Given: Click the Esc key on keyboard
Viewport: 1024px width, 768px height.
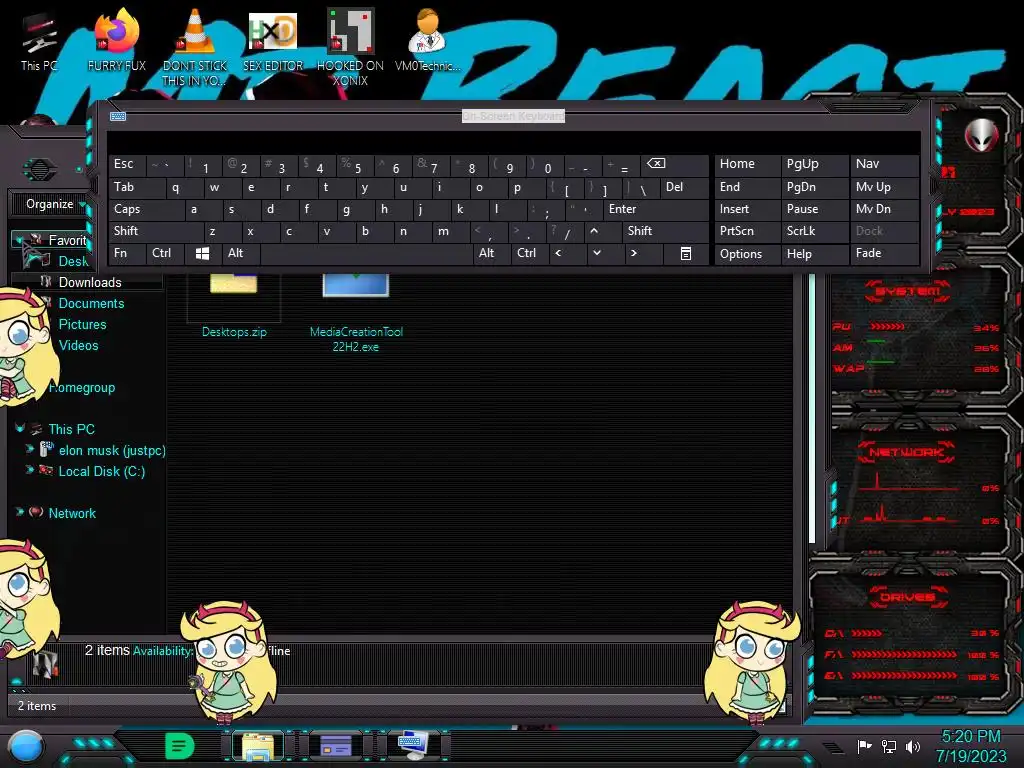Looking at the screenshot, I should point(127,164).
